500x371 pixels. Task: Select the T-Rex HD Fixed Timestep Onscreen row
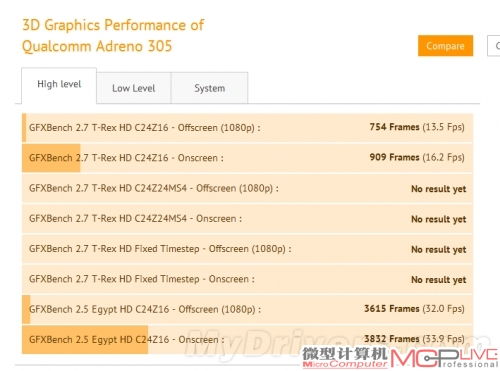point(247,279)
